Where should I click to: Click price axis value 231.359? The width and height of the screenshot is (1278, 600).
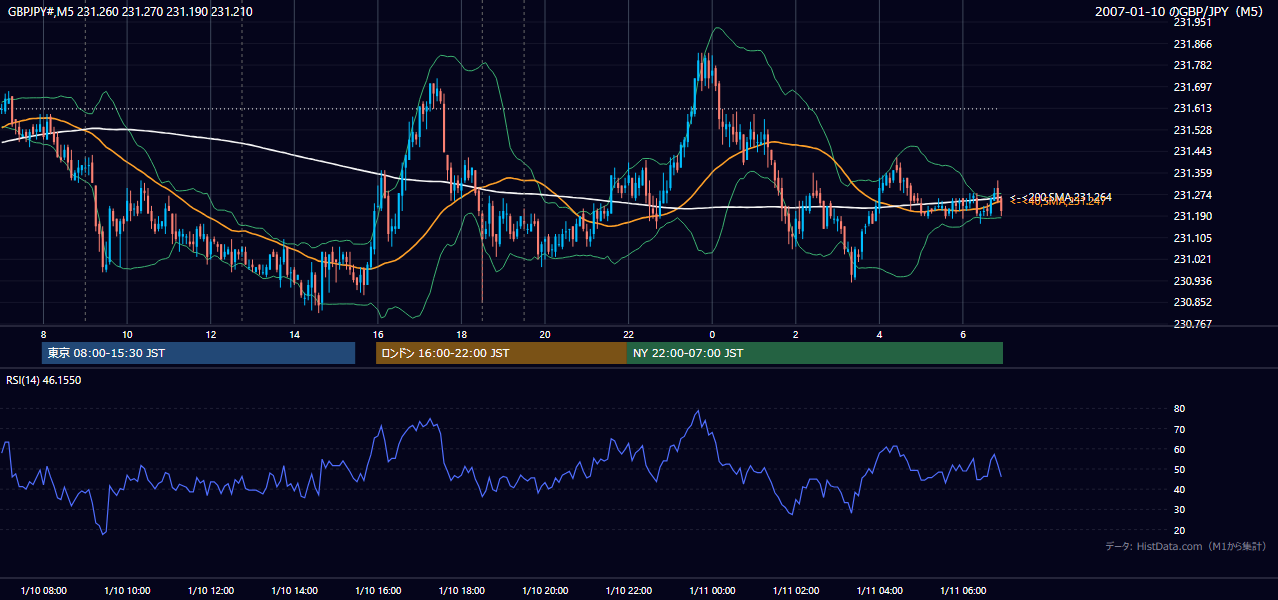point(1192,173)
